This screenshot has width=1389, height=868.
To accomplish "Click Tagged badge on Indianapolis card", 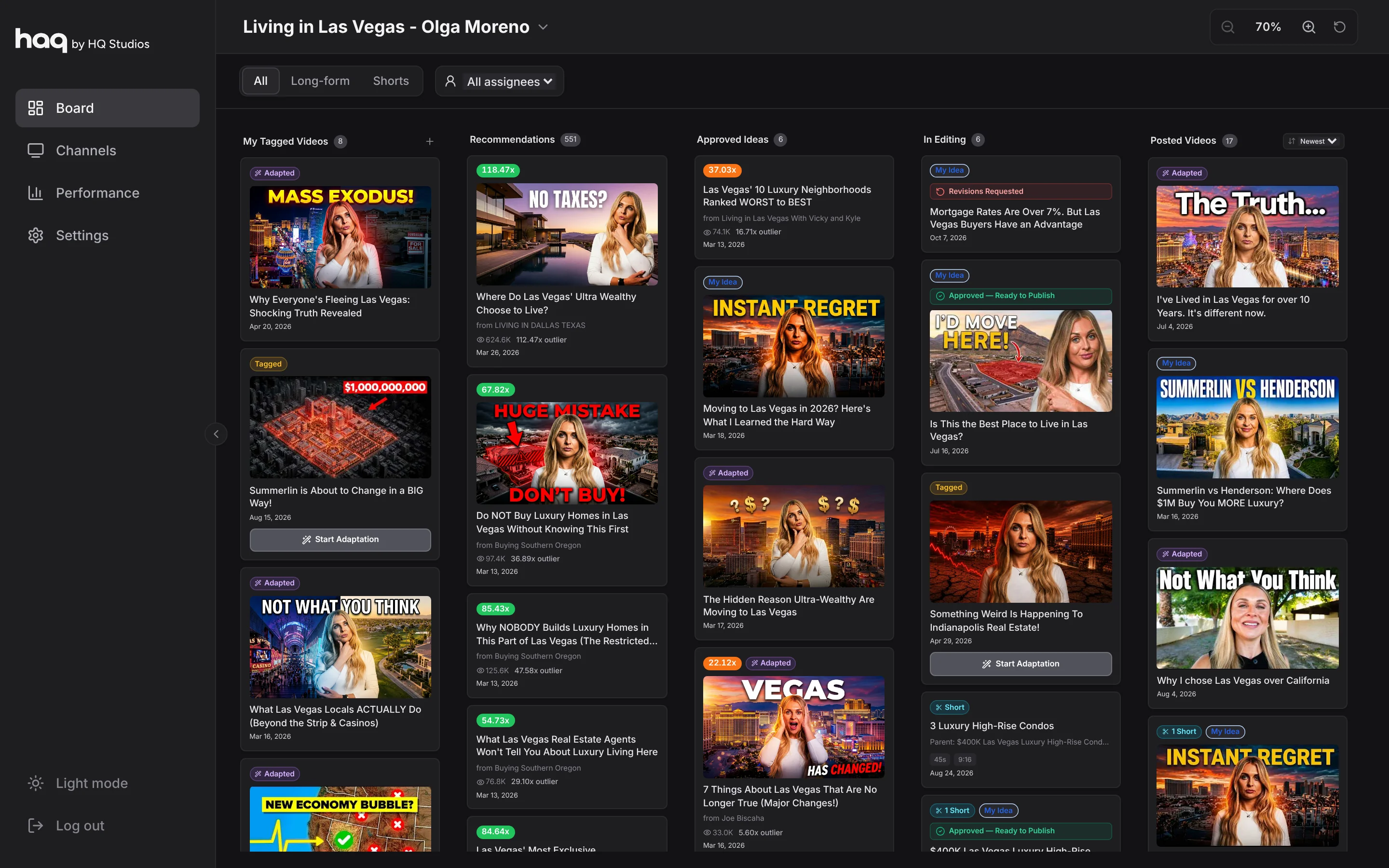I will point(949,488).
